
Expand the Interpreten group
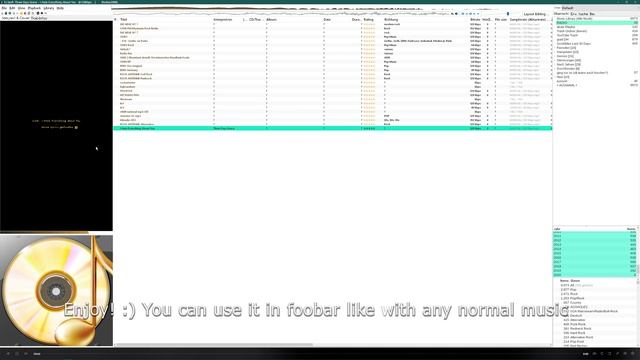pyautogui.click(x=568, y=52)
